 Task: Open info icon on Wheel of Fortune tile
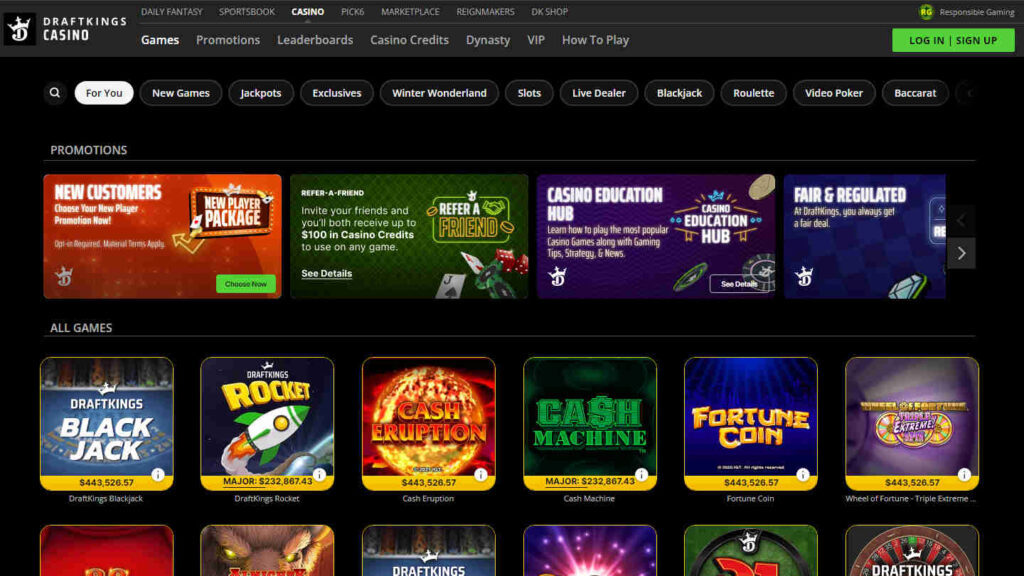pos(964,475)
